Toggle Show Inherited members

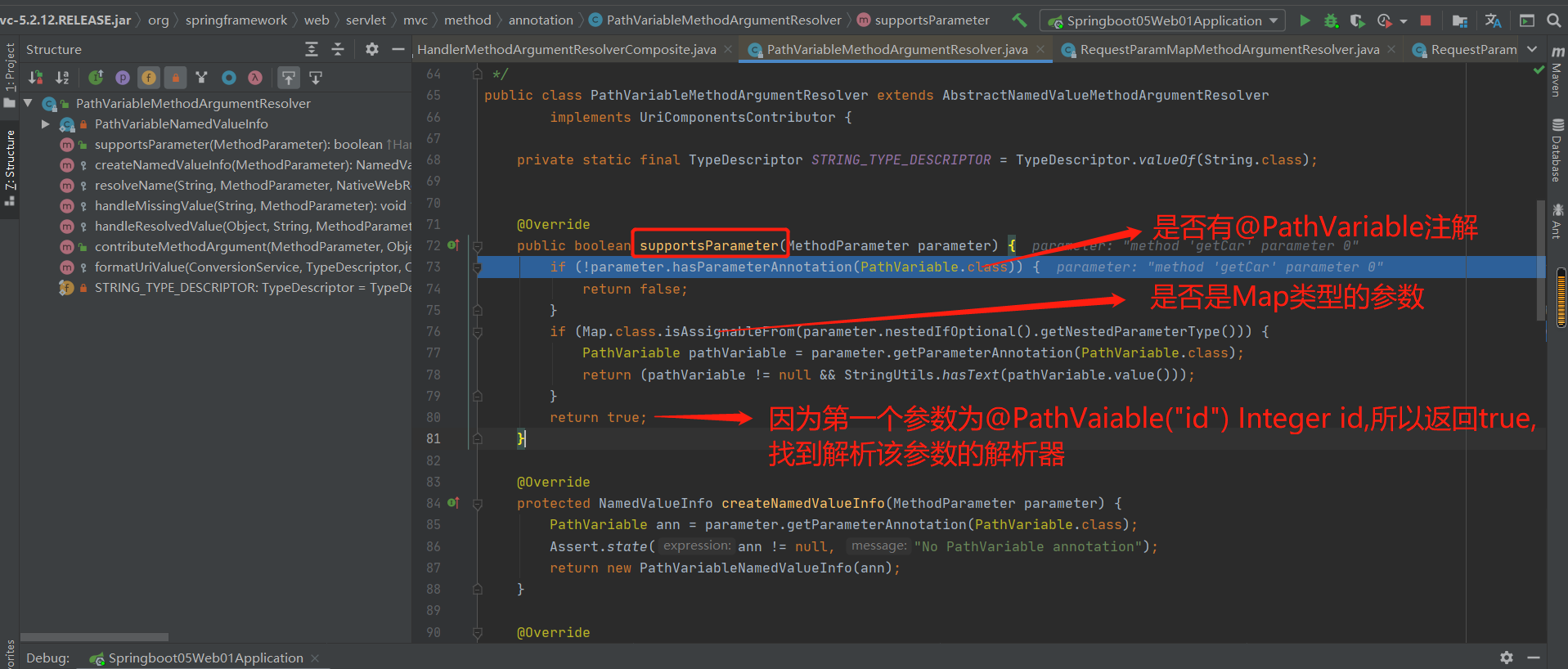(x=96, y=78)
